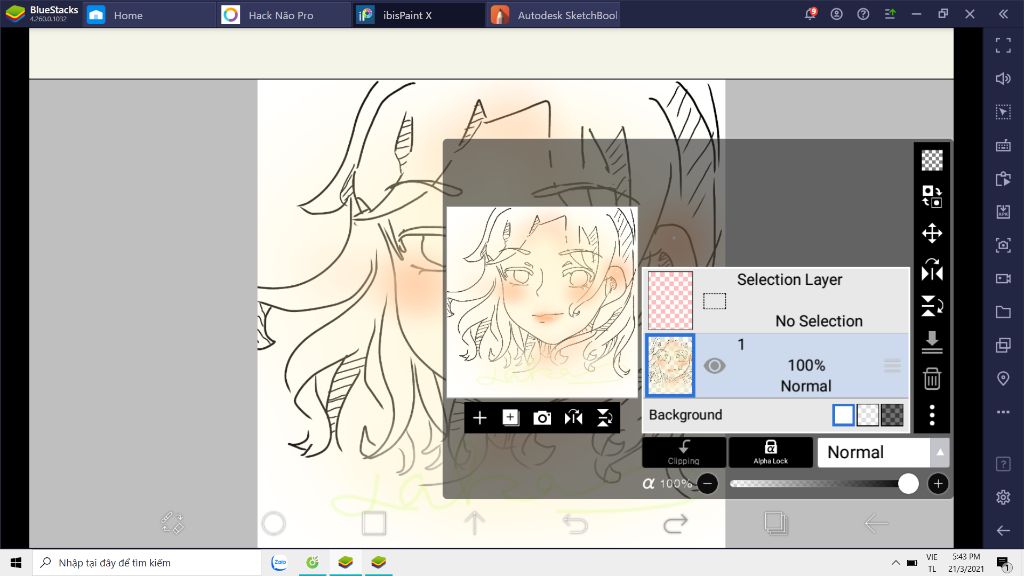The width and height of the screenshot is (1024, 576).
Task: Open BlueStacks settings gear
Action: point(1003,498)
